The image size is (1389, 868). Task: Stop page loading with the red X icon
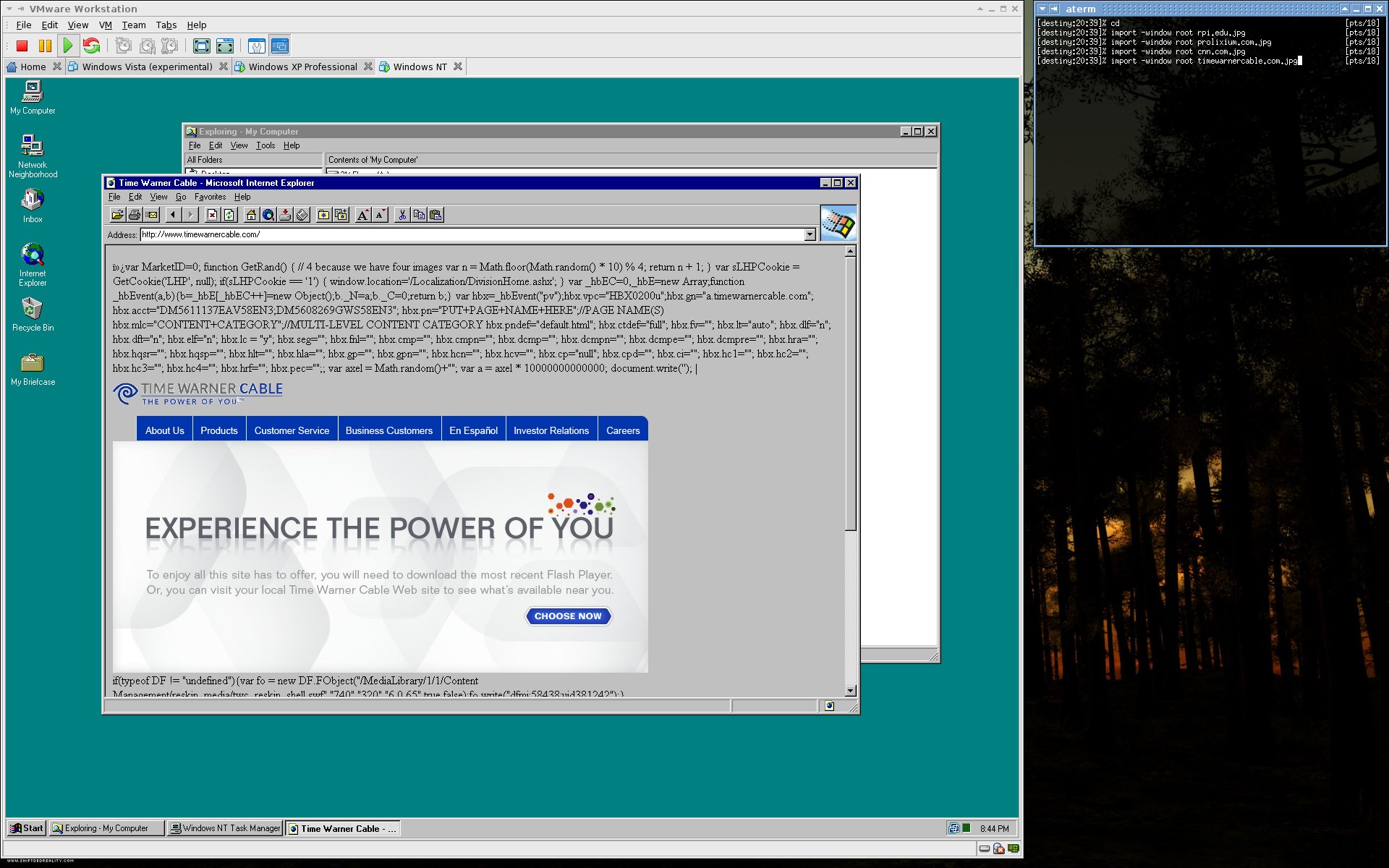click(212, 215)
